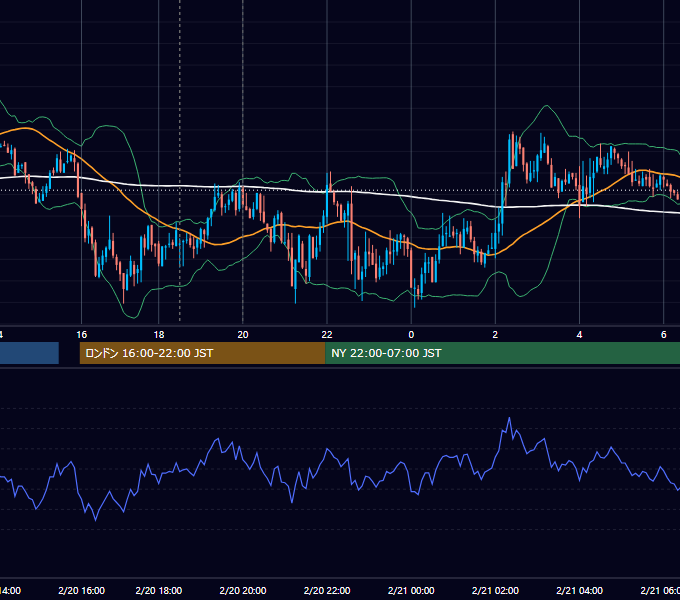
Task: Click the 2/20 16:00 label on indicator axis
Action: (82, 590)
